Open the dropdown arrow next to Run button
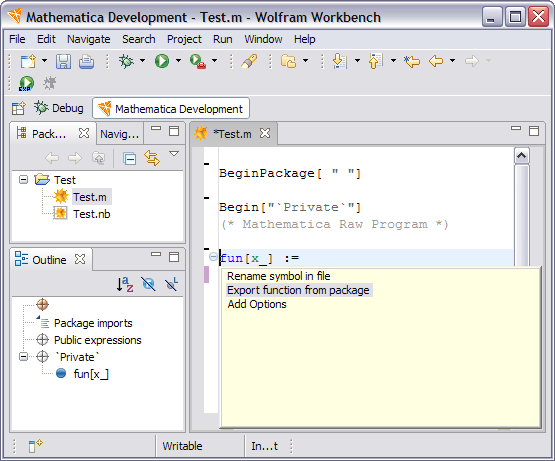The height and width of the screenshot is (461, 555). pyautogui.click(x=178, y=61)
